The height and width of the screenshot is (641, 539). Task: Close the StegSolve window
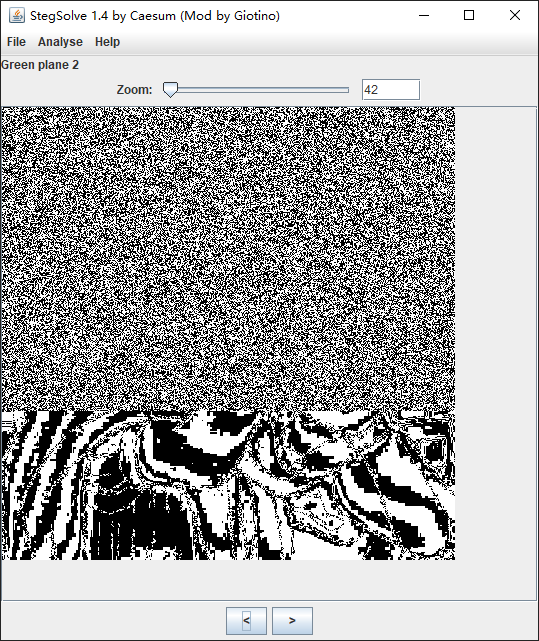514,16
